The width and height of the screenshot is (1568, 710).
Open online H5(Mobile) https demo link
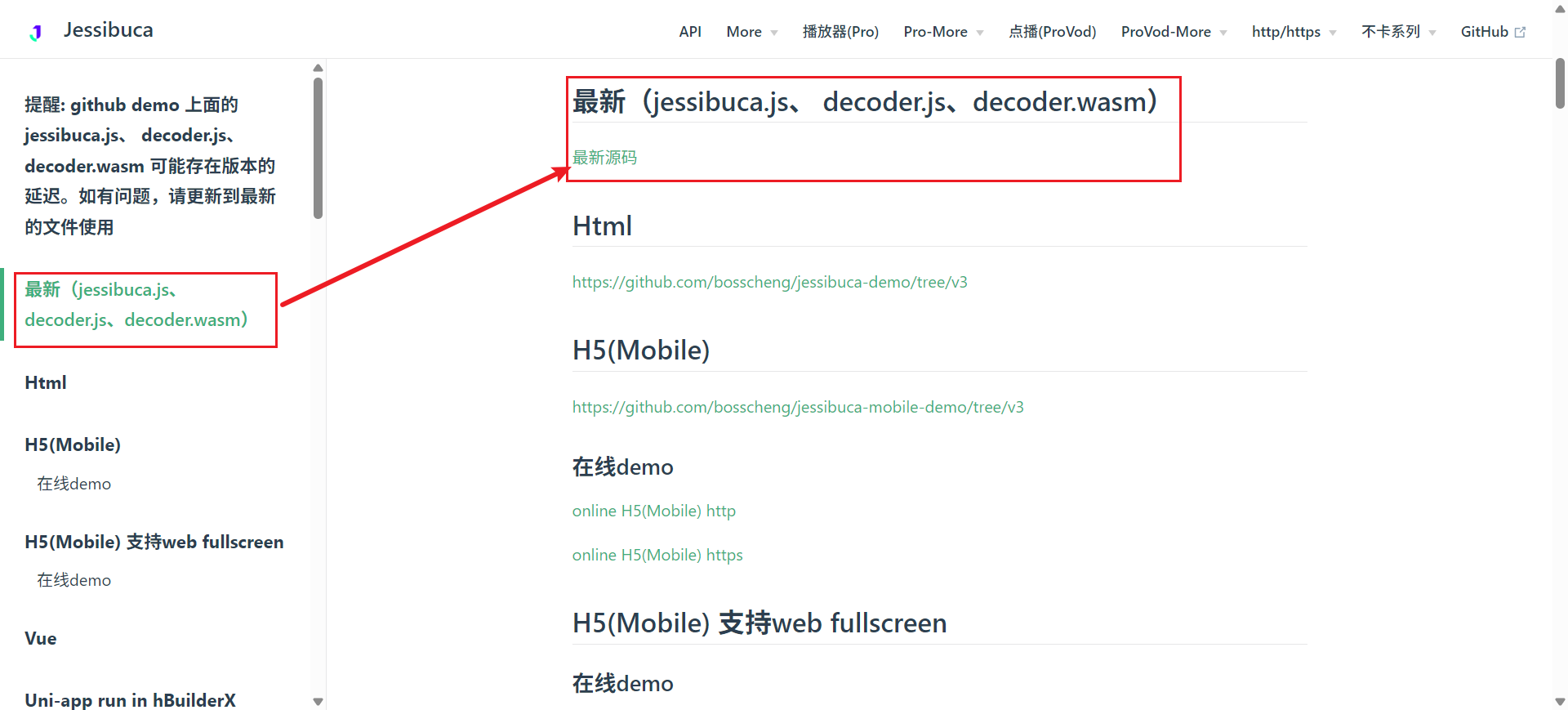click(x=657, y=555)
